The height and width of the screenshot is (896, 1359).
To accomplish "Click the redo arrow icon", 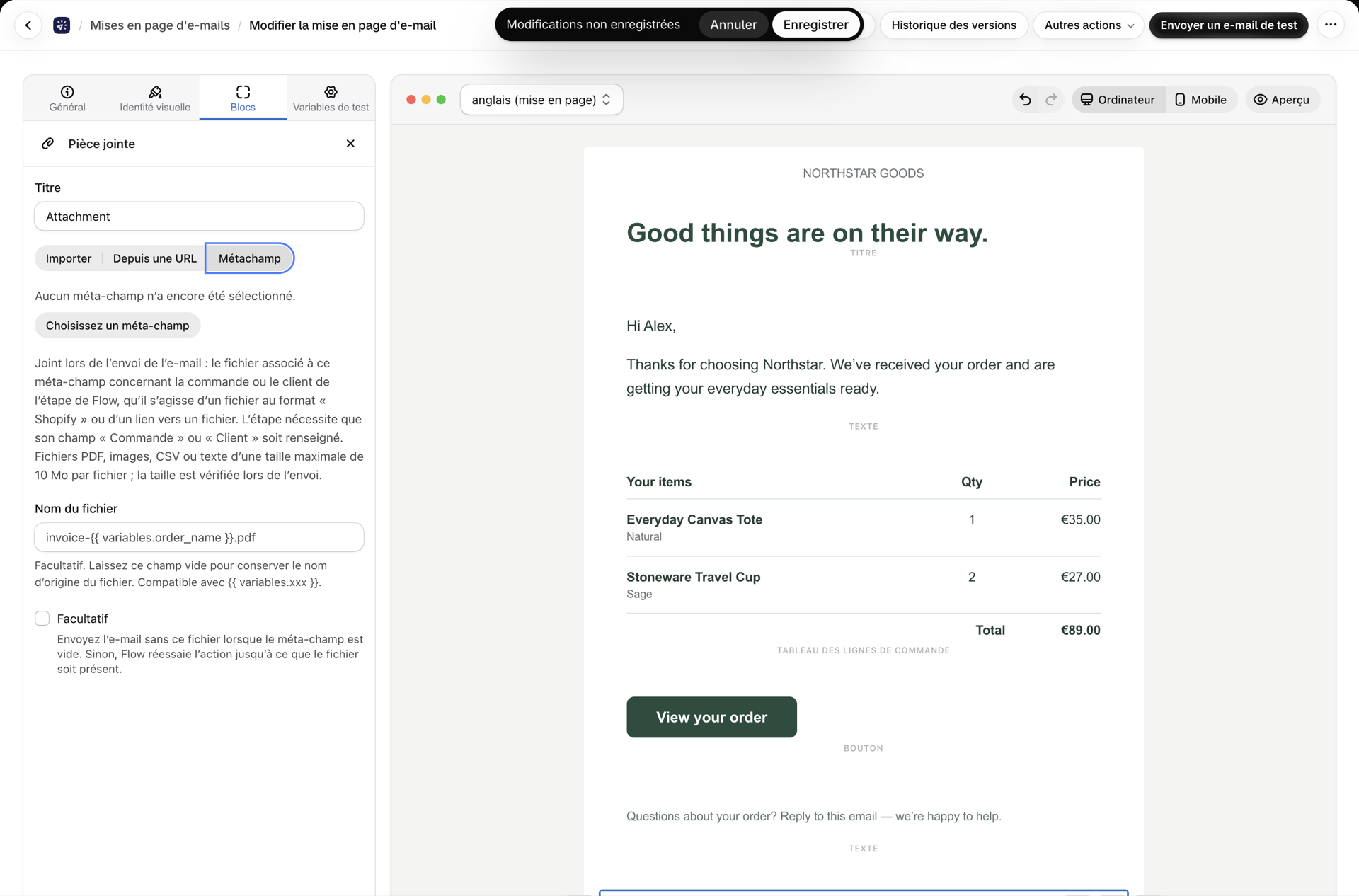I will coord(1051,100).
